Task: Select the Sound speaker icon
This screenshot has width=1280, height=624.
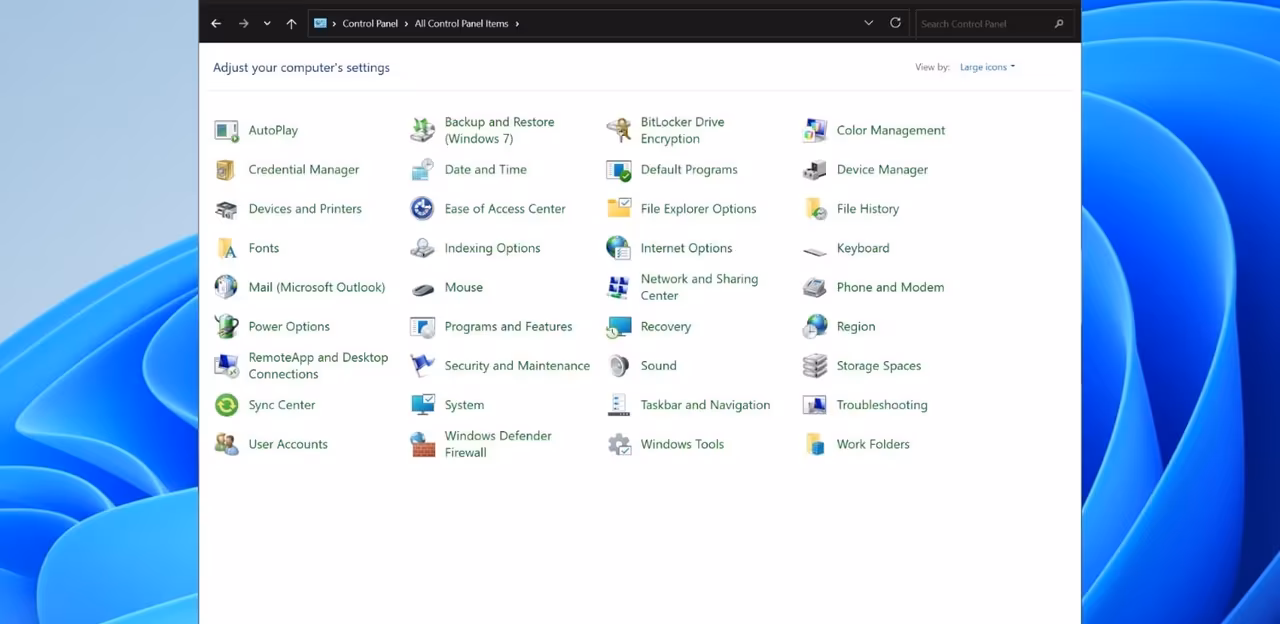Action: (619, 366)
